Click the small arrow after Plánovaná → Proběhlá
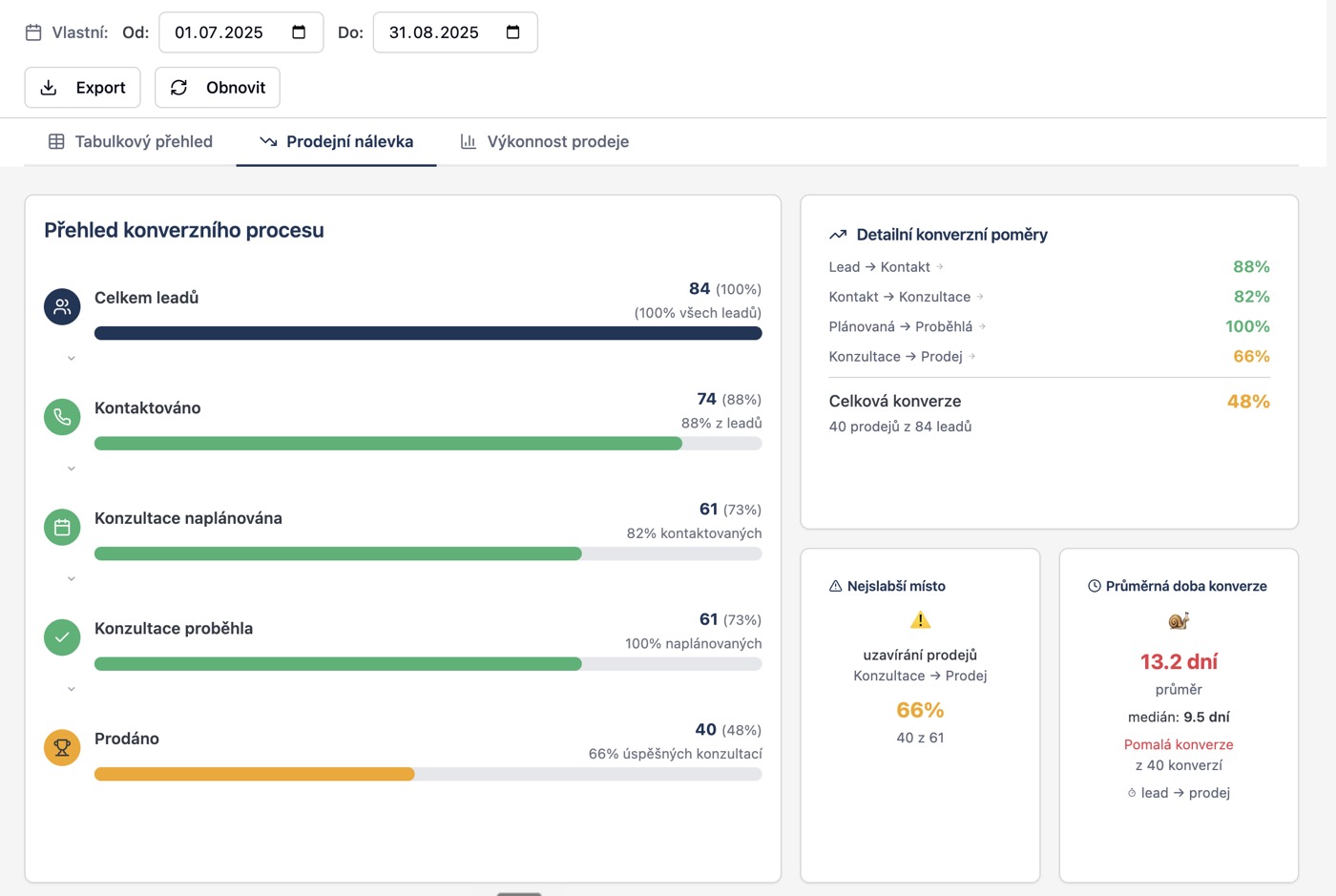This screenshot has height=896, width=1336. 982,326
